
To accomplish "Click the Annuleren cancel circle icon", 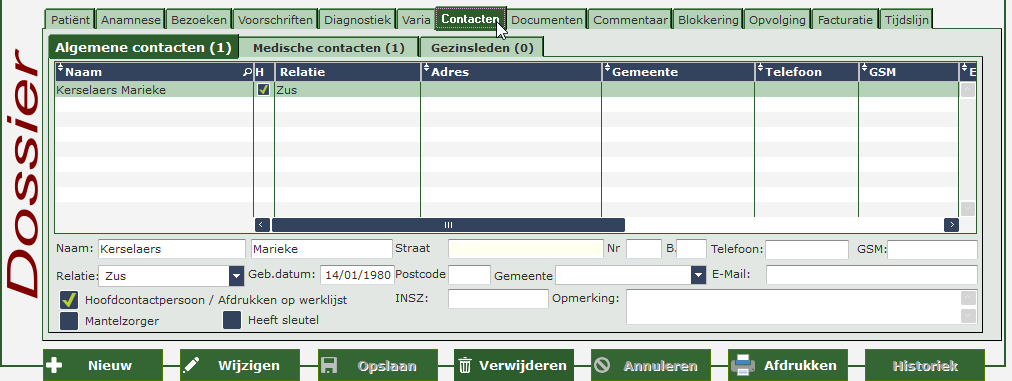I will pyautogui.click(x=602, y=366).
